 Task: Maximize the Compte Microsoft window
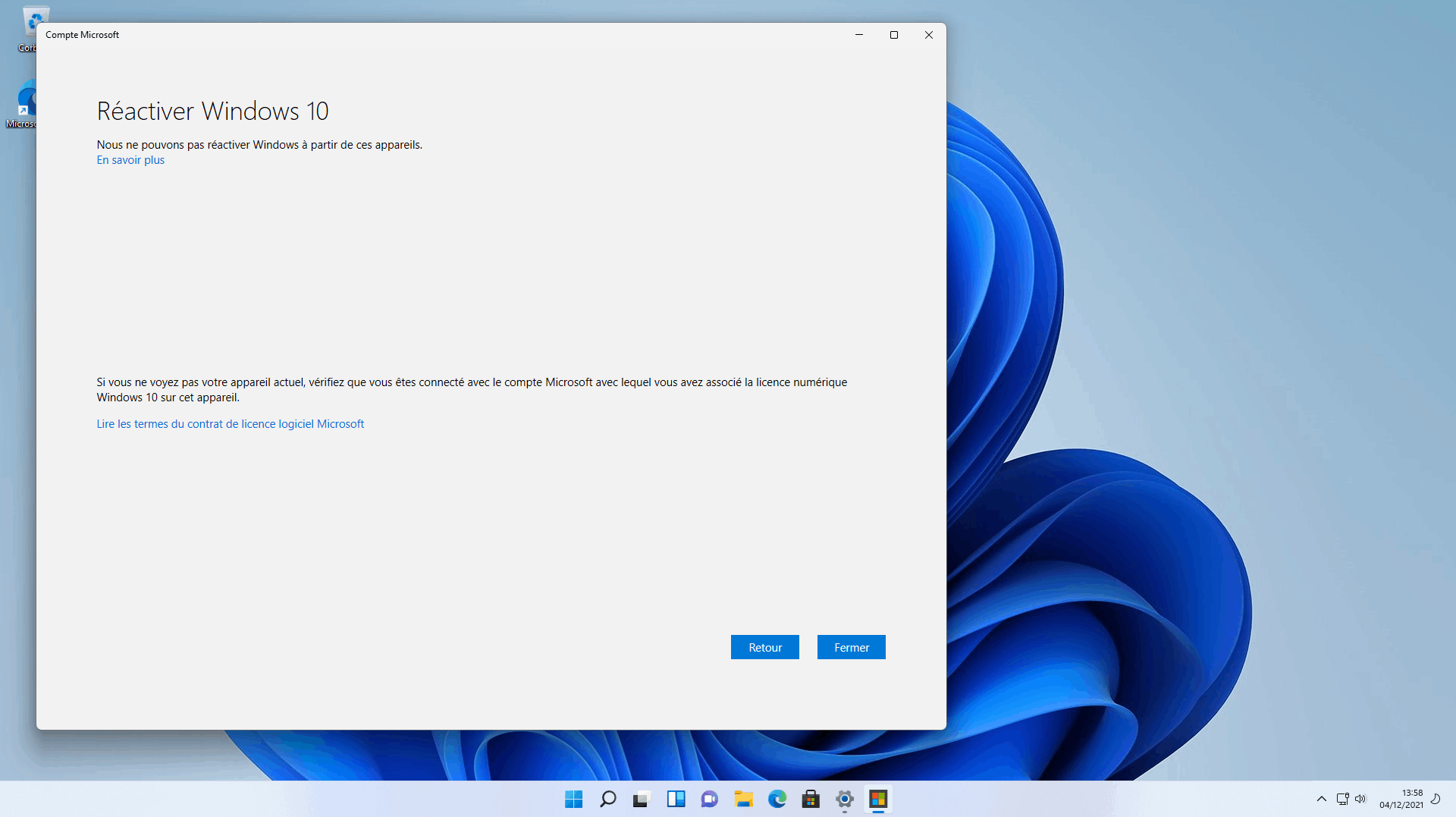(894, 35)
